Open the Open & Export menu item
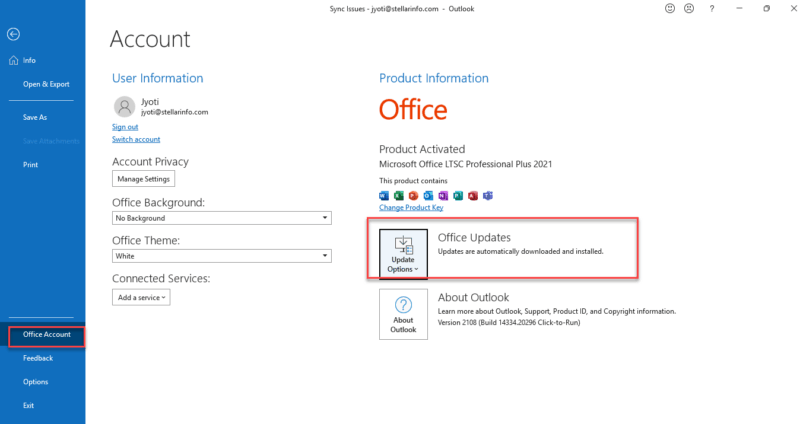The image size is (800, 424). point(46,84)
